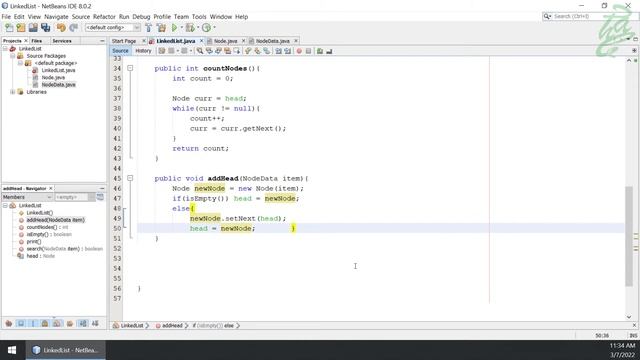The image size is (640, 360).
Task: Open the Tools menu
Action: [199, 17]
